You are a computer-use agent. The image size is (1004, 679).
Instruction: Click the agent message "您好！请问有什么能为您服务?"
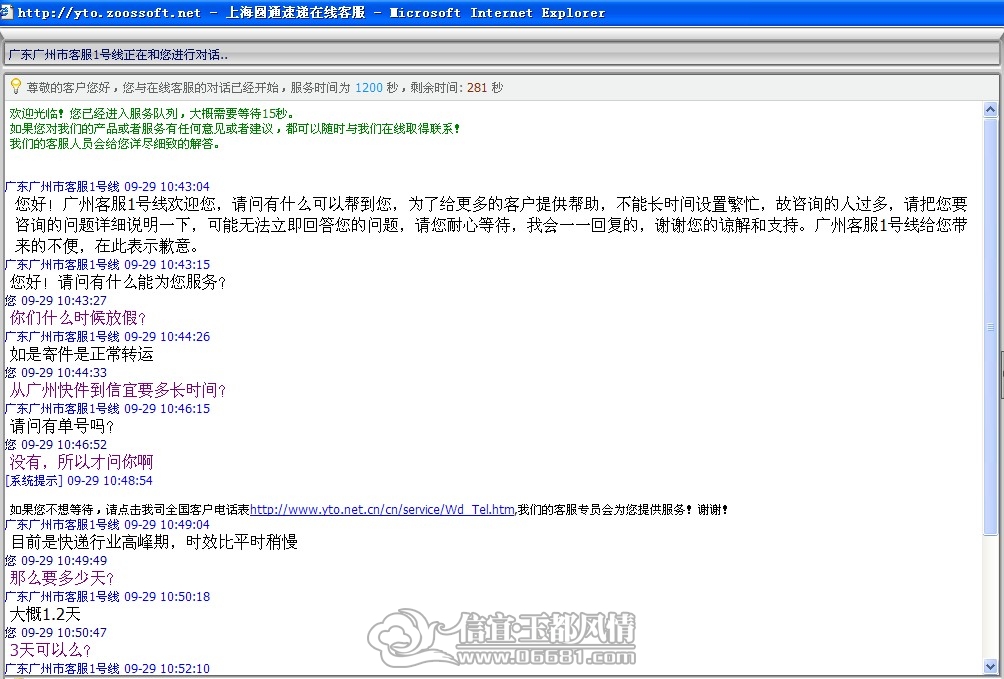point(118,282)
